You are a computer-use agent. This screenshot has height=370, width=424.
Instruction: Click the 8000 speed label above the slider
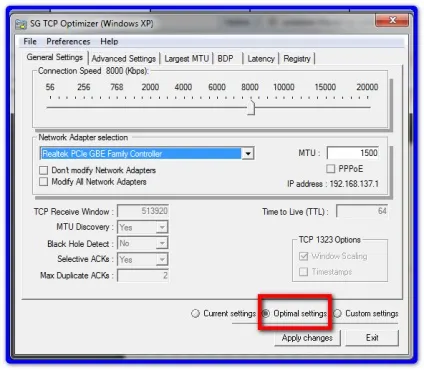coord(250,87)
